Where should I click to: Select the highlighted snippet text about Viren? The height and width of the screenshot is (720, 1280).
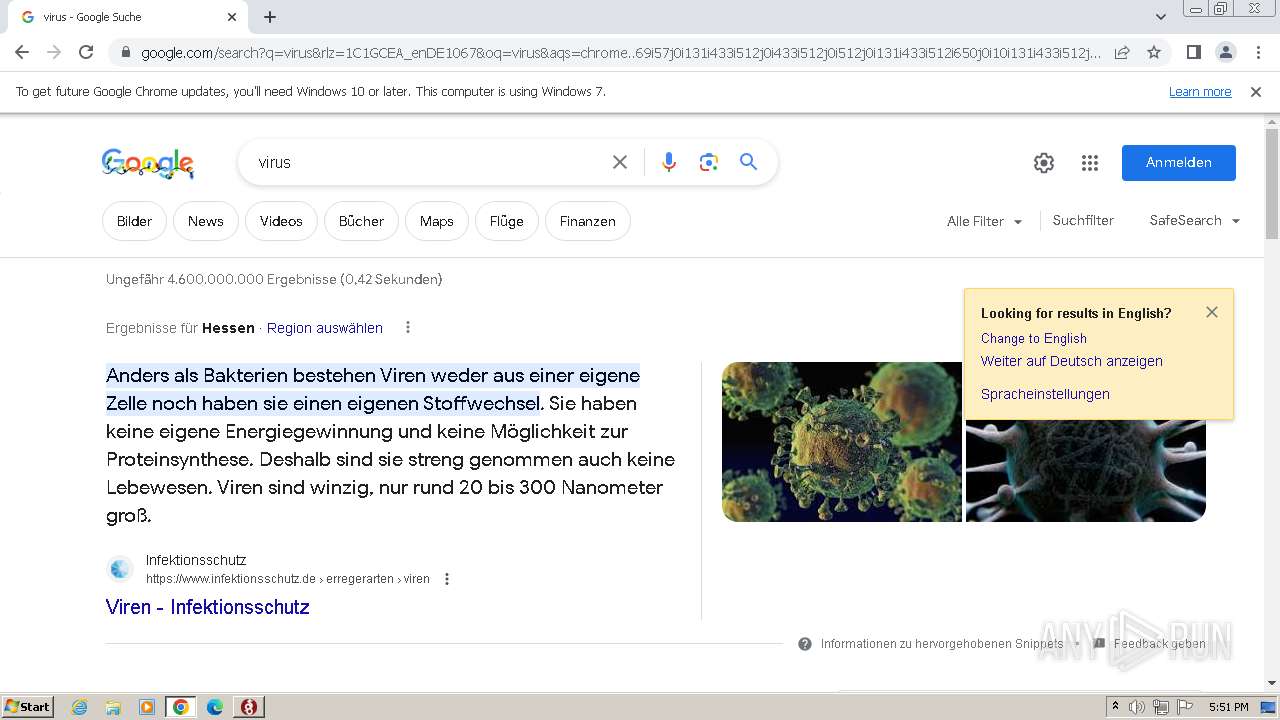click(x=373, y=389)
